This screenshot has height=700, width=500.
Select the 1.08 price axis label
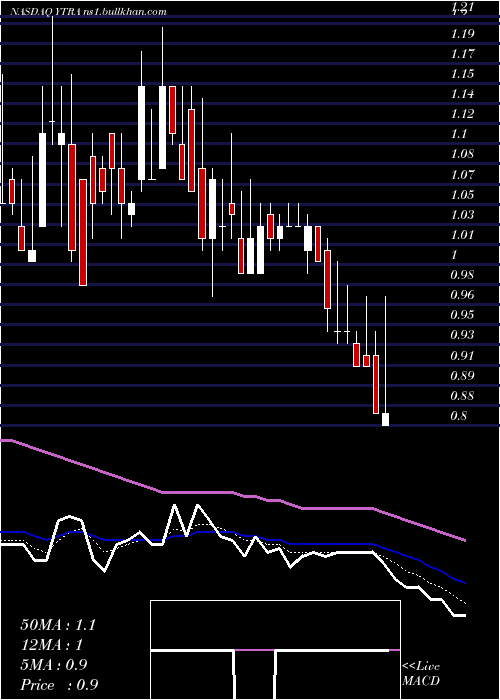click(462, 154)
